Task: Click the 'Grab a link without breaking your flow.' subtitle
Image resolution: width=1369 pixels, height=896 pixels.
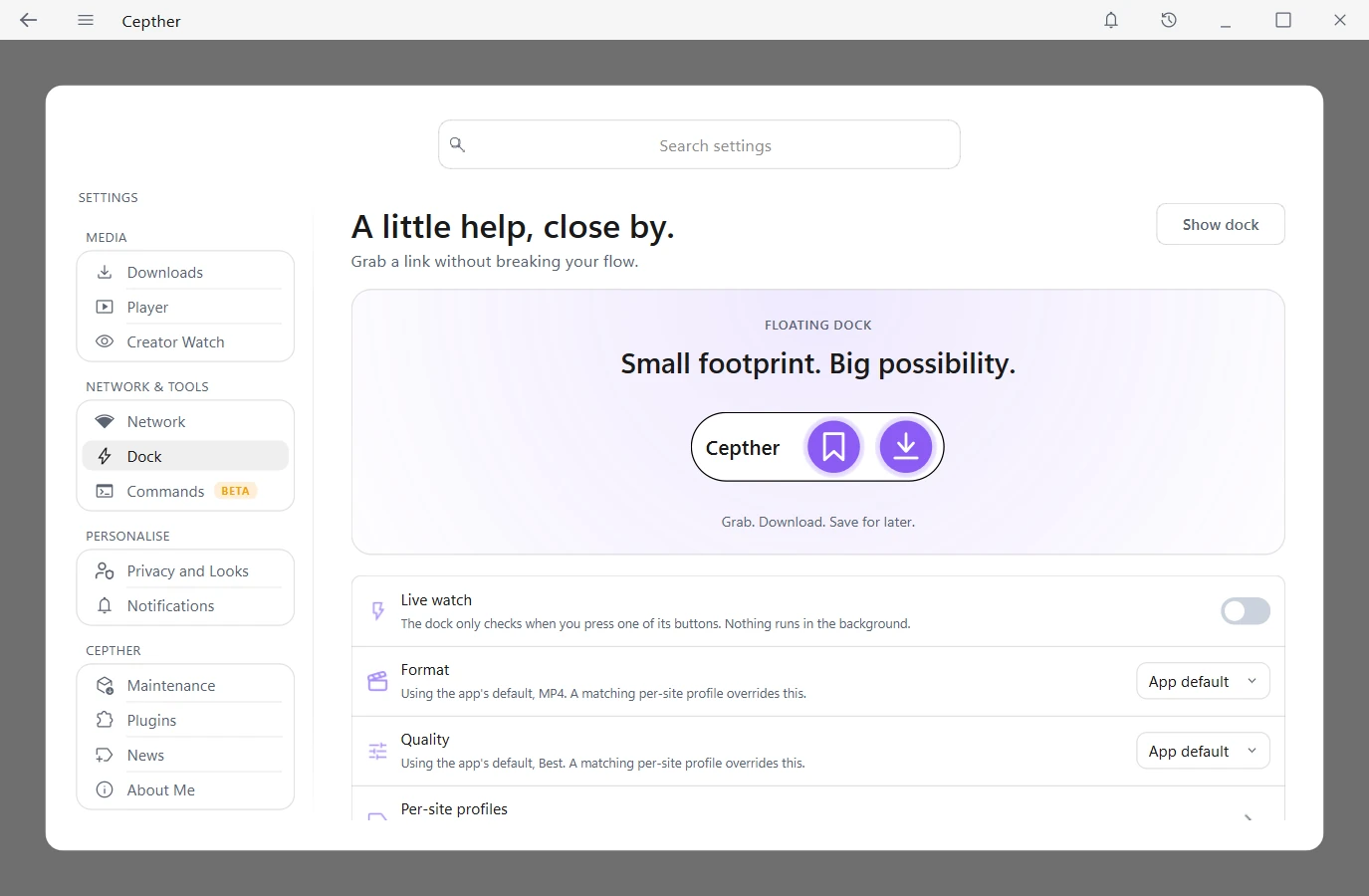Action: coord(495,261)
